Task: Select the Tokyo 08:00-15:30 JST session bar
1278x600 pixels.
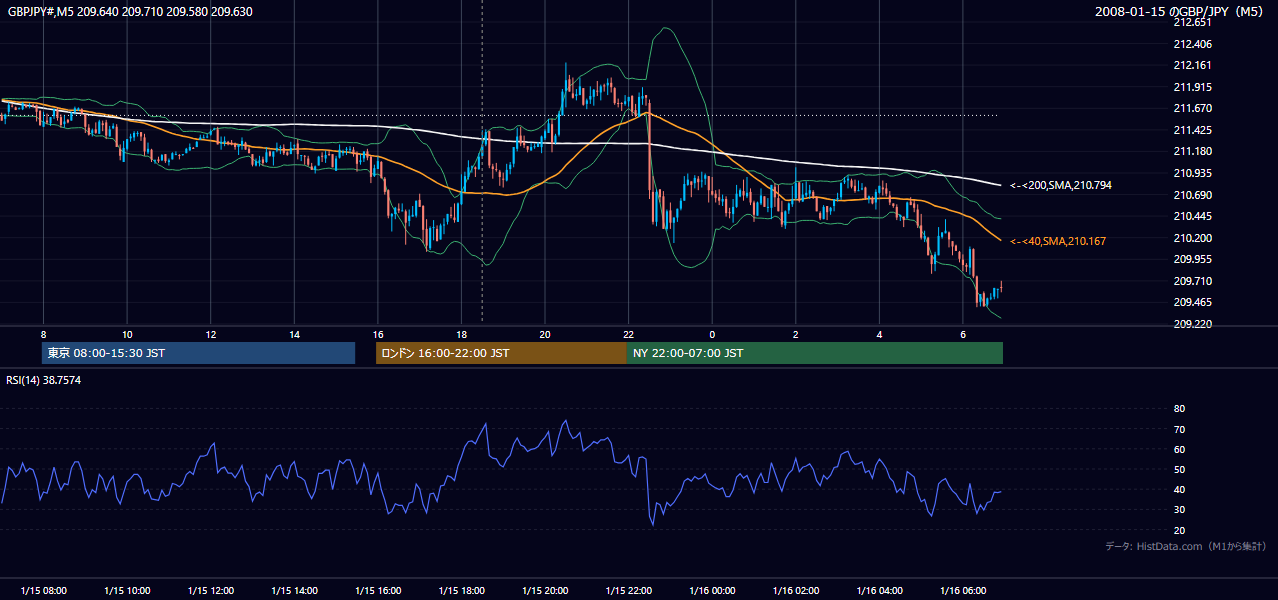Action: (x=198, y=353)
